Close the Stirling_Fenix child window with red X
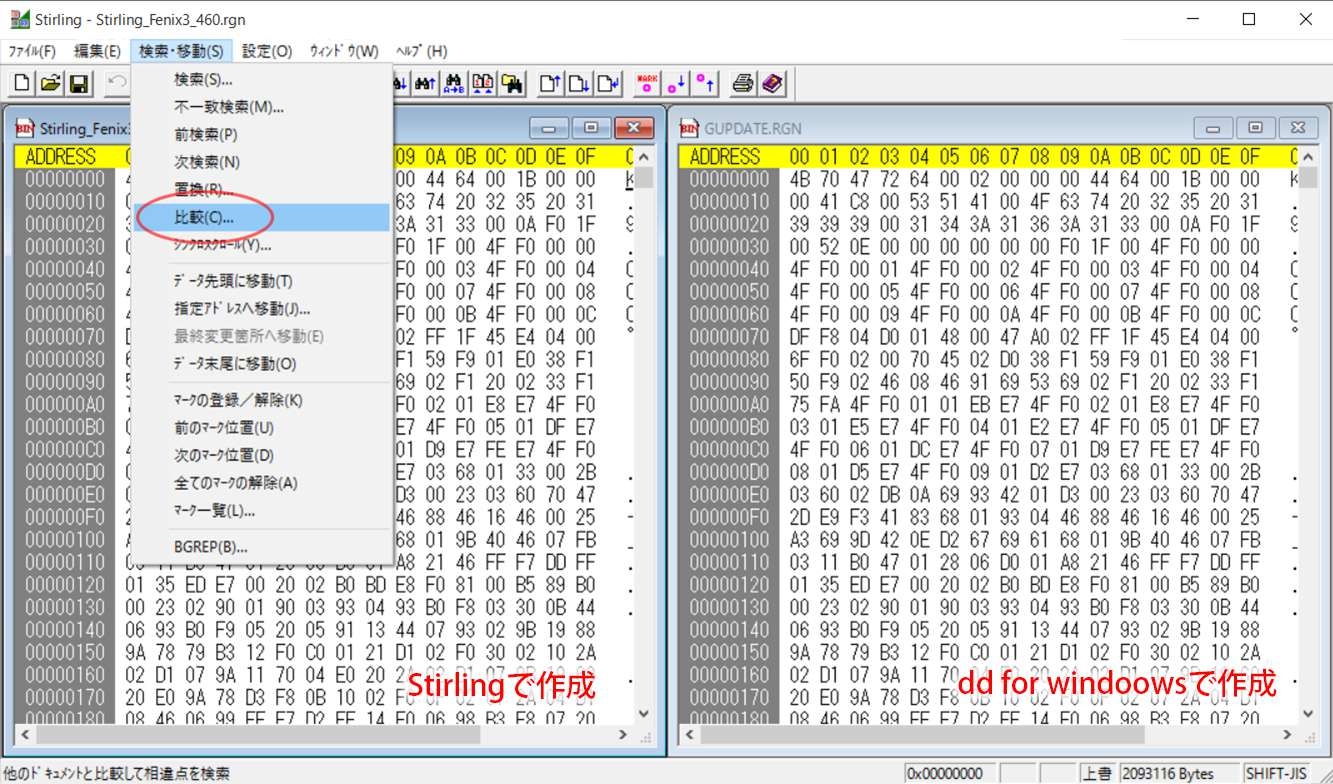 point(634,128)
